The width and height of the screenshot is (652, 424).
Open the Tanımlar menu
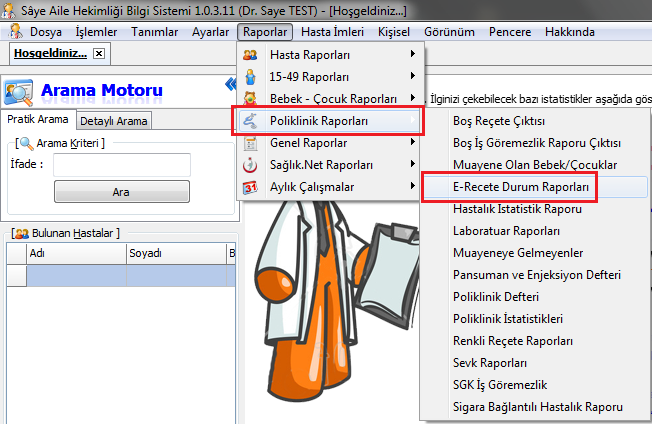pos(155,32)
